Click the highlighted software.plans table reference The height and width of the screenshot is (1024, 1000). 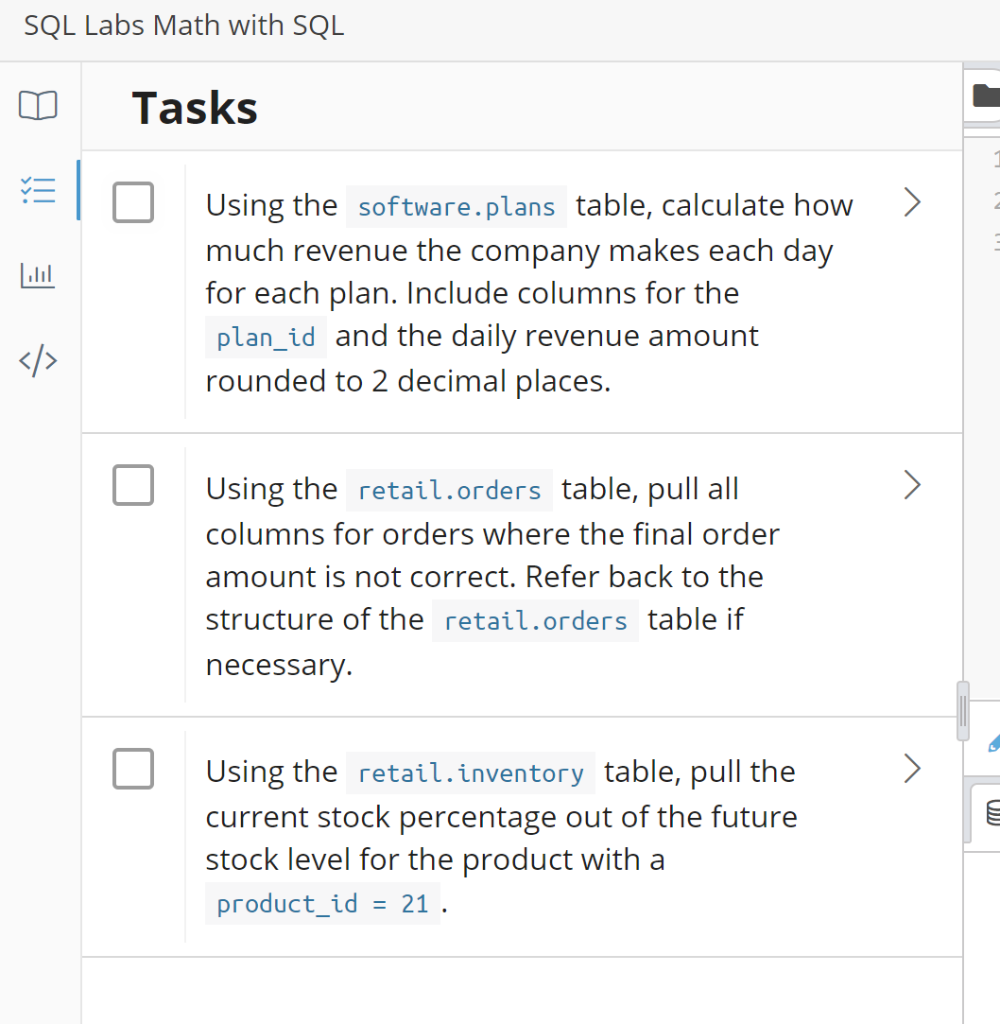(x=456, y=206)
